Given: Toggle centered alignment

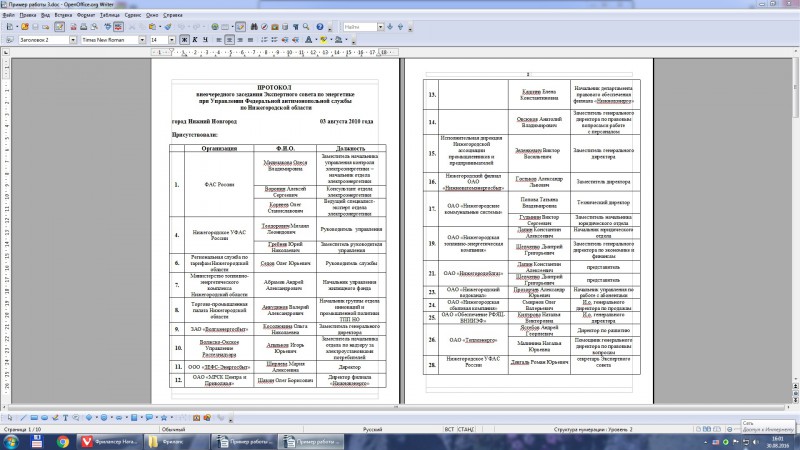Looking at the screenshot, I should coord(230,40).
